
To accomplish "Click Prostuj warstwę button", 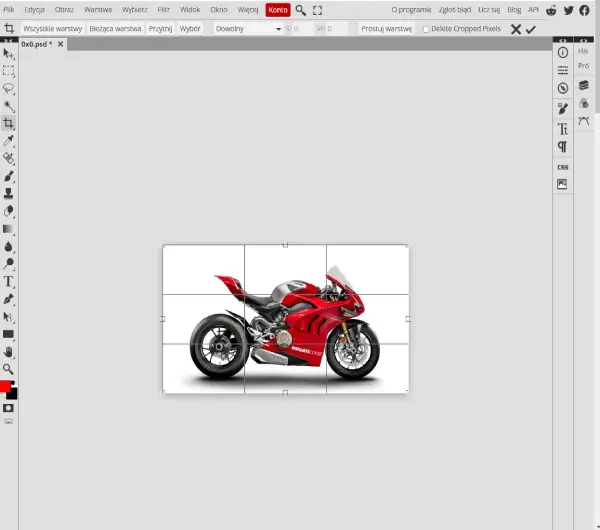I will 386,29.
